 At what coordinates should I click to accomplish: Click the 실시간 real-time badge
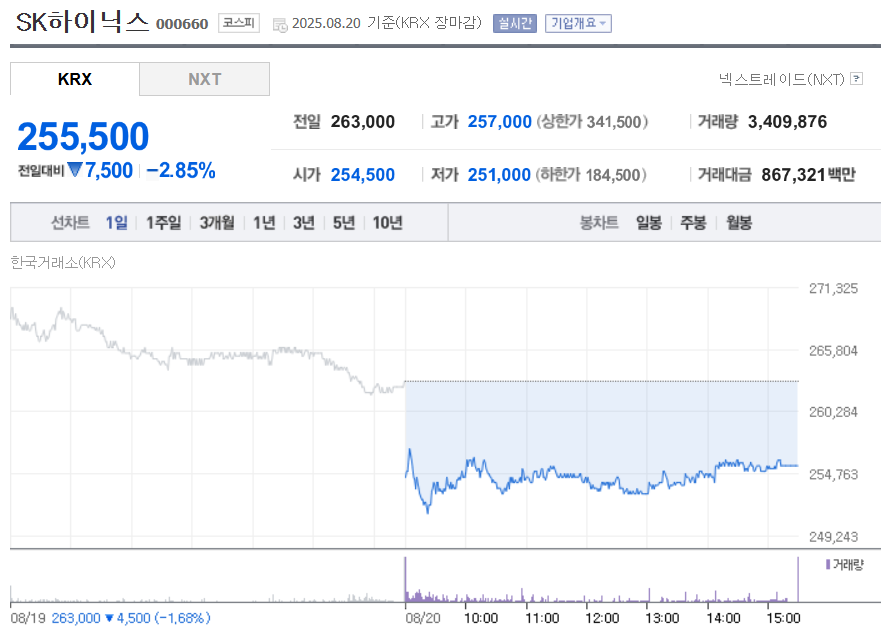click(x=515, y=24)
